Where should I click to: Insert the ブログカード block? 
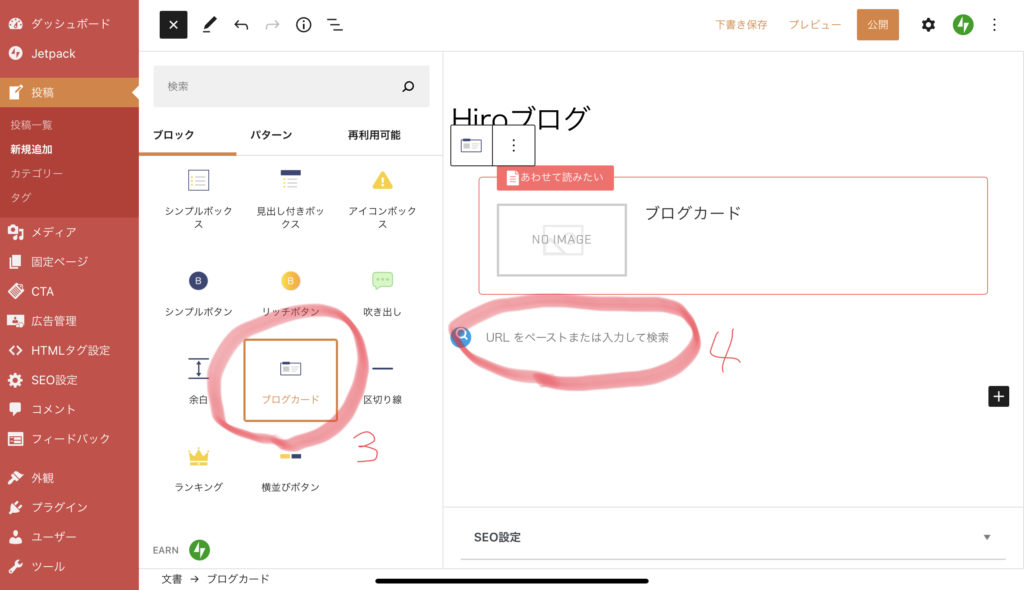(x=290, y=380)
